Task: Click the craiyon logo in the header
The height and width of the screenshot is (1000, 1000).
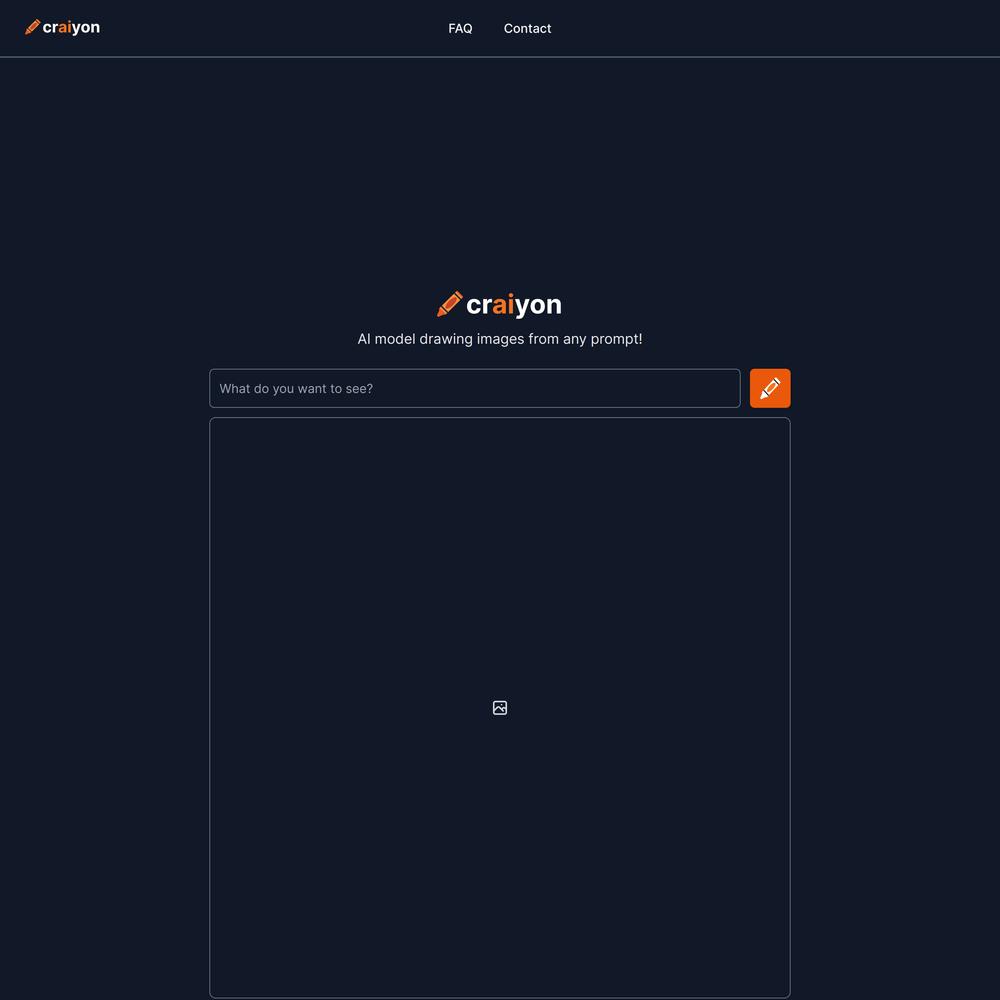Action: [x=62, y=27]
